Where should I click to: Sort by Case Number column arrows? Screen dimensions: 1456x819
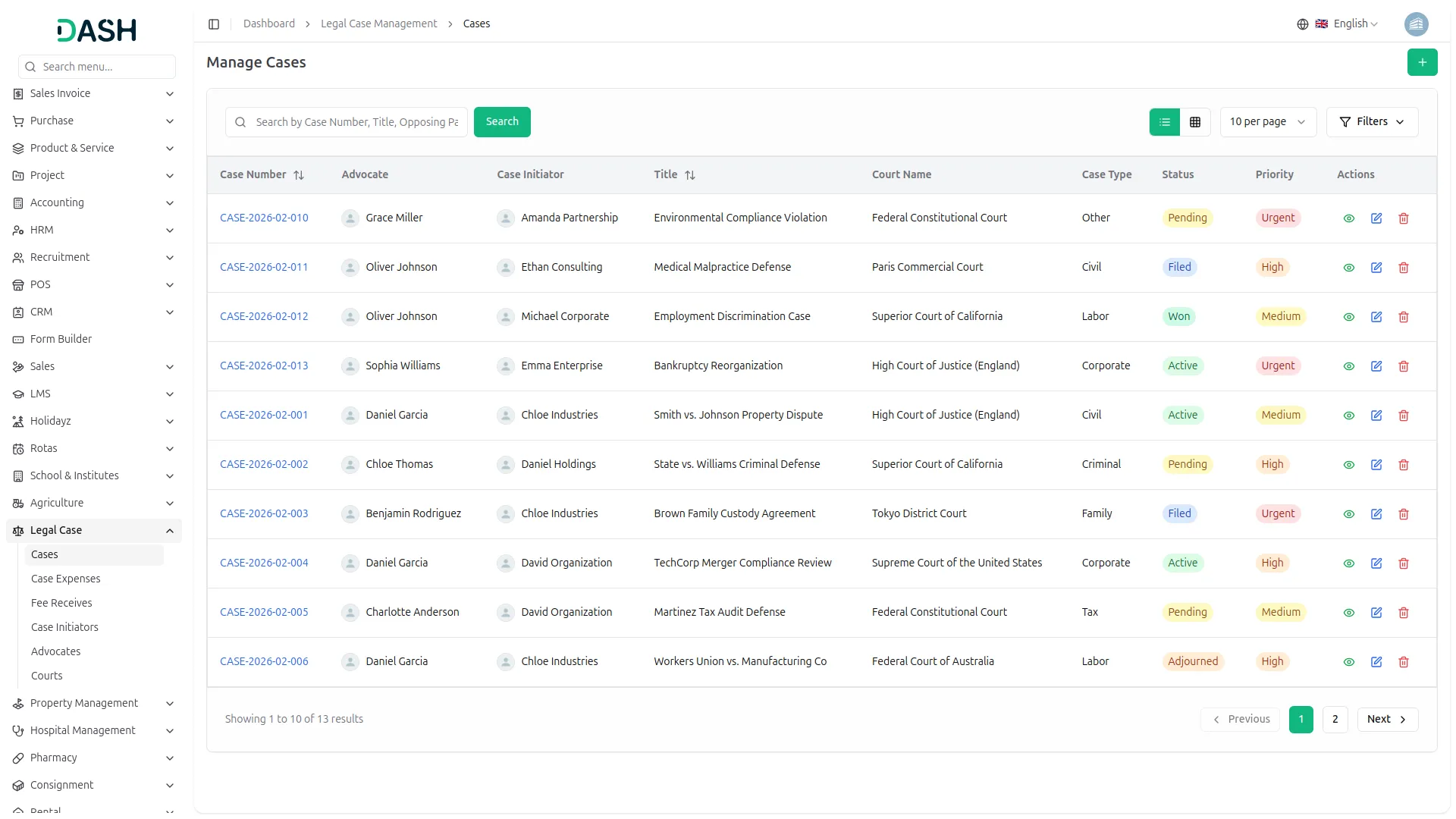point(299,175)
